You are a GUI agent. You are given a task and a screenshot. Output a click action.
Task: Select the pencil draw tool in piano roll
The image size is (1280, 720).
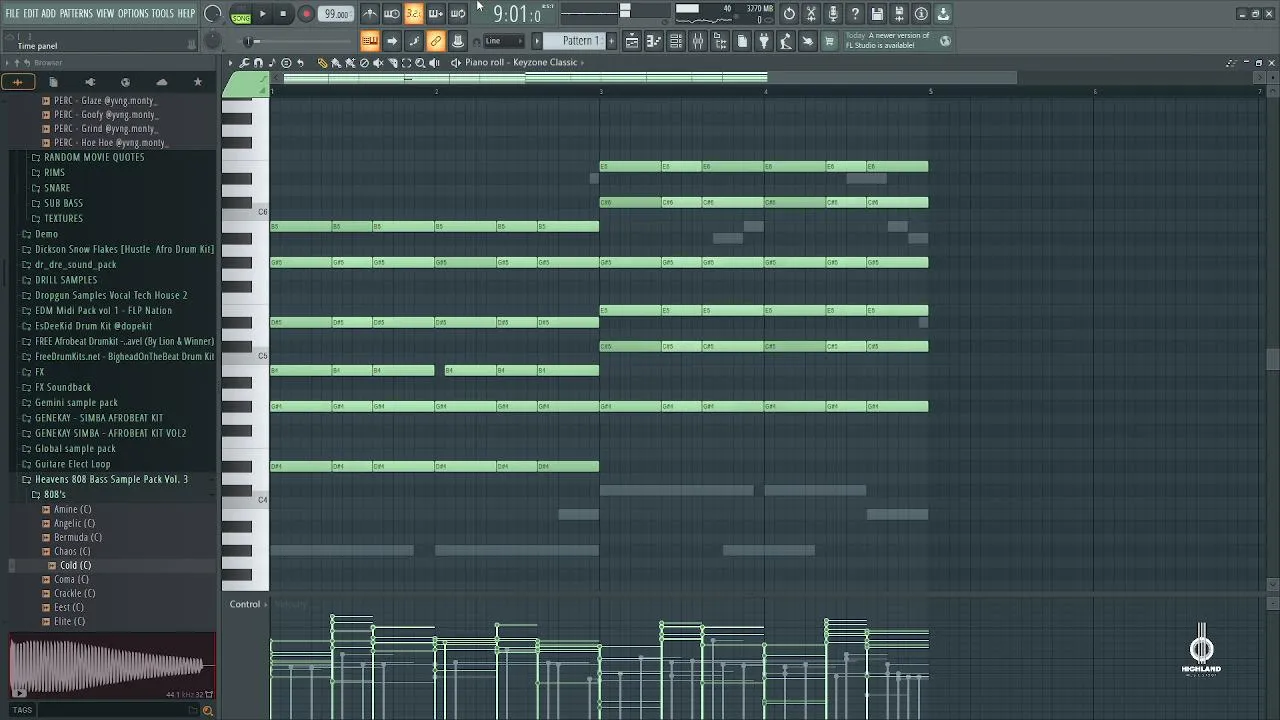(322, 63)
